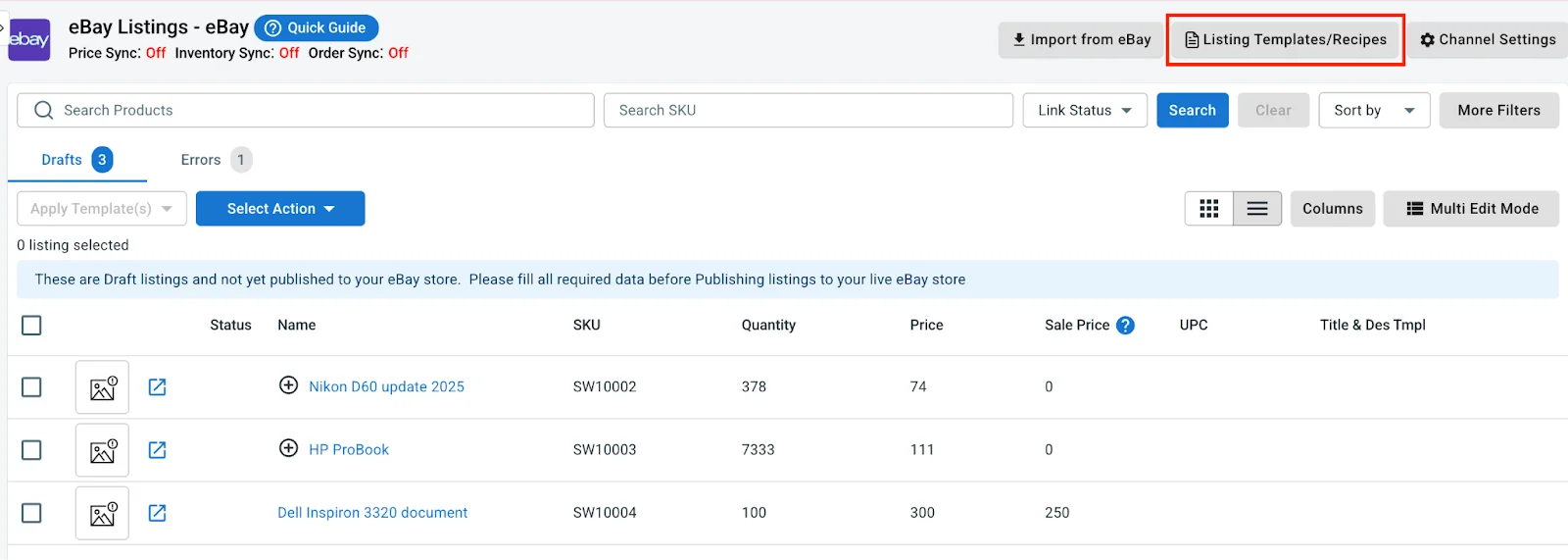Open HP ProBook listing external link icon
Screen dimensions: 1568x560
point(157,449)
